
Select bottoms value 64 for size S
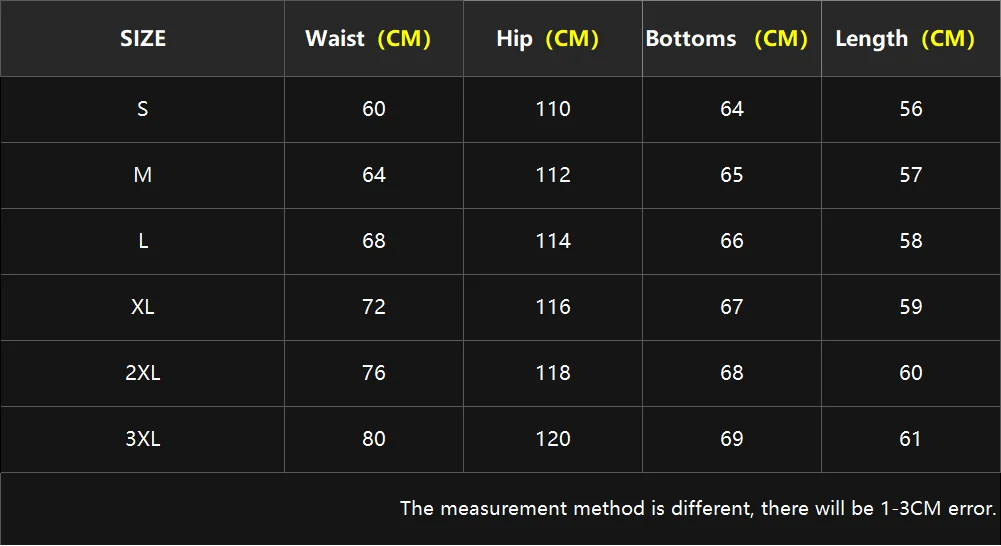(x=732, y=109)
